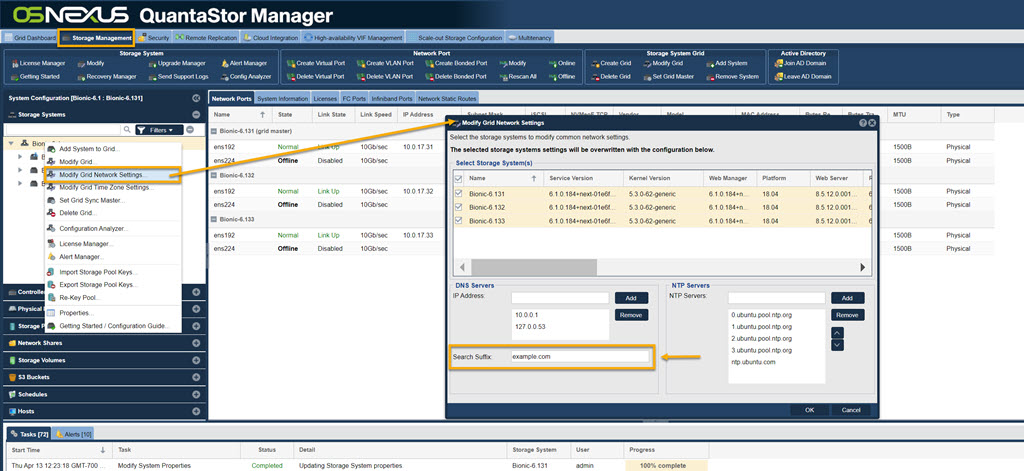1024x471 pixels.
Task: Uncheck the Bionic-6.131 system checkbox
Action: 458,193
